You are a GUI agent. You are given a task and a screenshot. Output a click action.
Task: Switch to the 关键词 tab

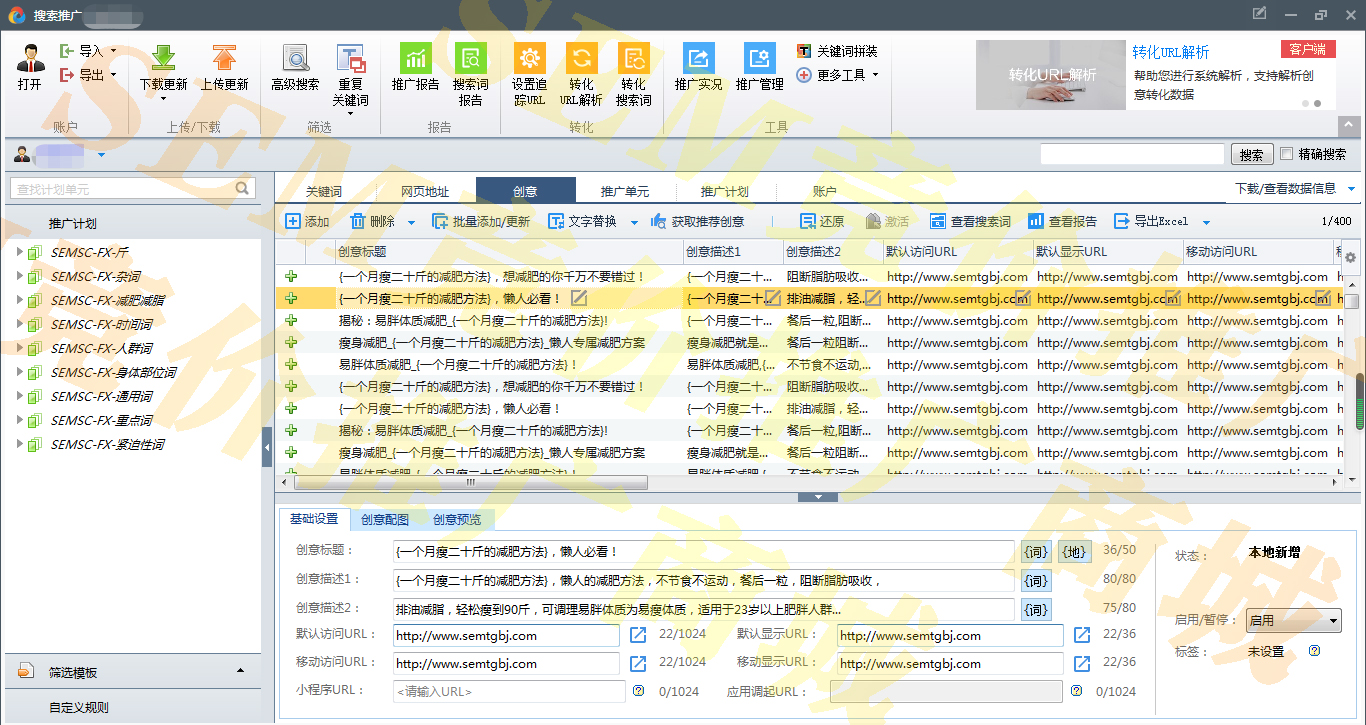(x=324, y=192)
